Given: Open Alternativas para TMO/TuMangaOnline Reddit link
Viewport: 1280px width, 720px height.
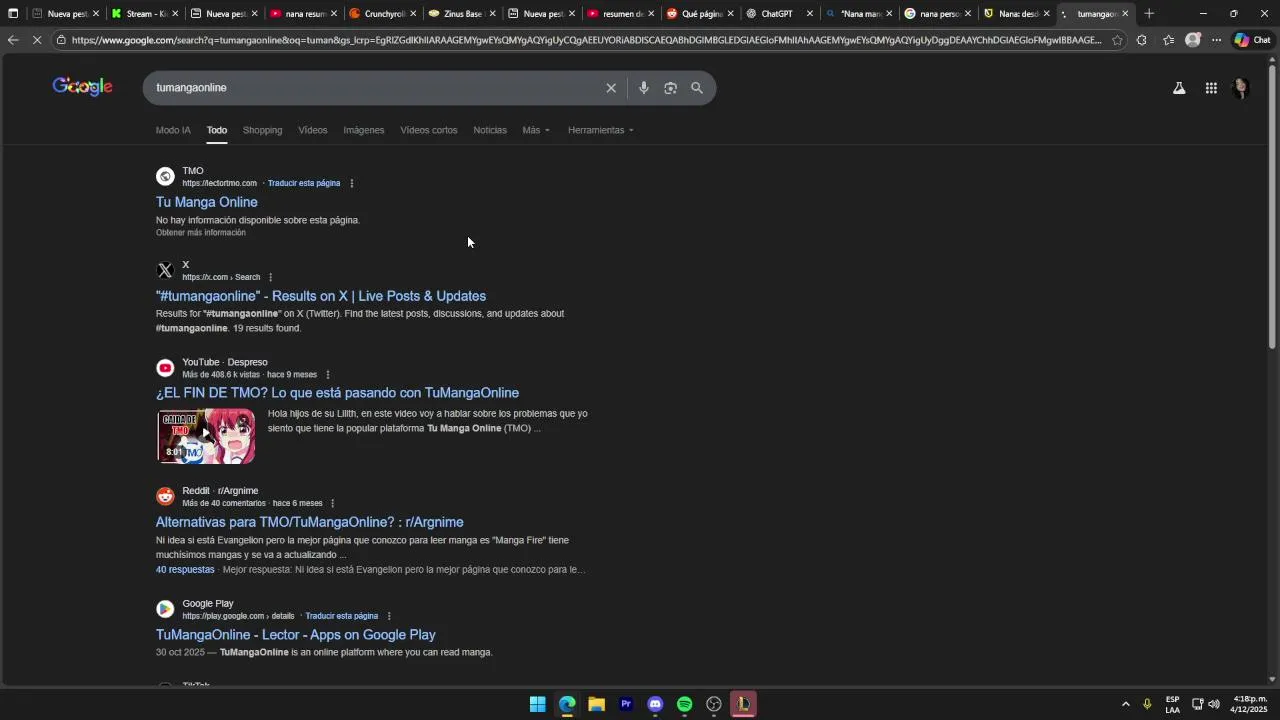Looking at the screenshot, I should (310, 522).
